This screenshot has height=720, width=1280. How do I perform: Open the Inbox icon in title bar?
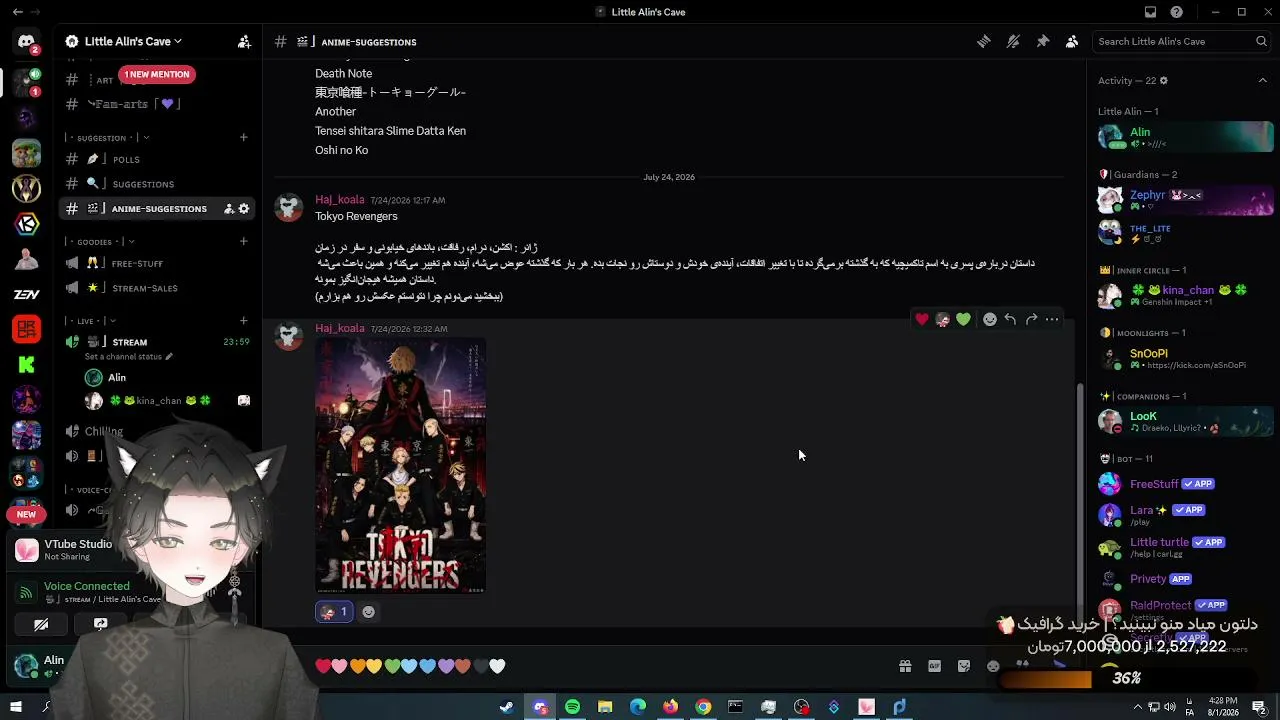click(x=1150, y=12)
